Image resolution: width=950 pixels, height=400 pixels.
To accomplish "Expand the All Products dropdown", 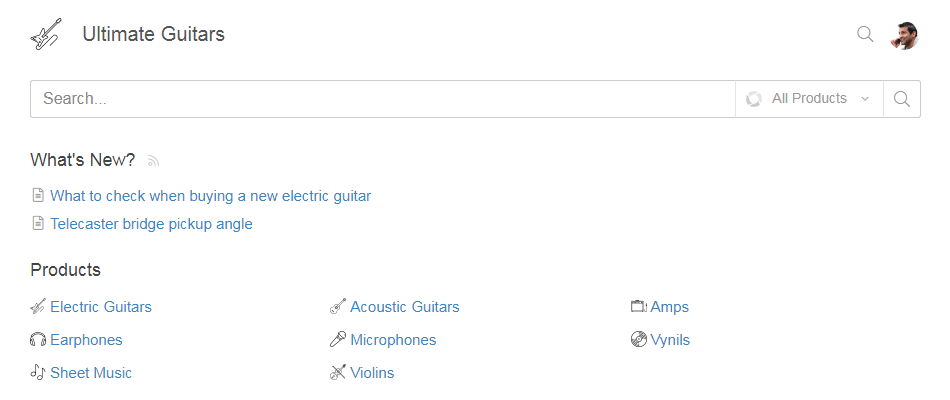I will 809,99.
